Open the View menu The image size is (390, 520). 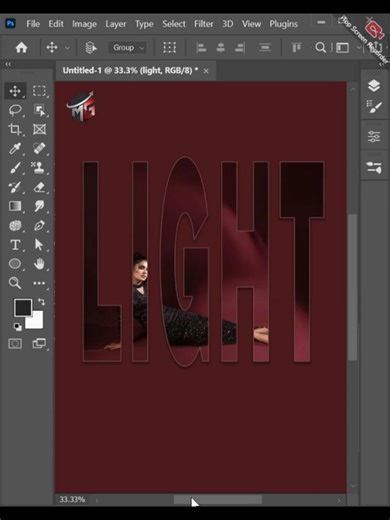pyautogui.click(x=251, y=24)
